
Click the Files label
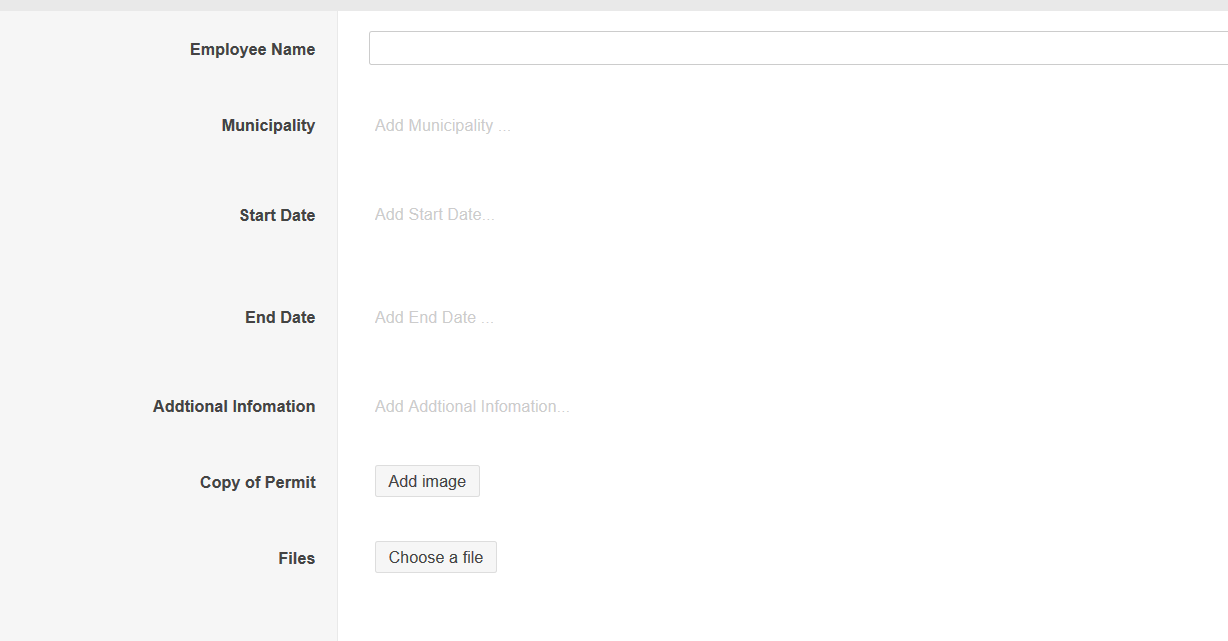click(x=296, y=559)
